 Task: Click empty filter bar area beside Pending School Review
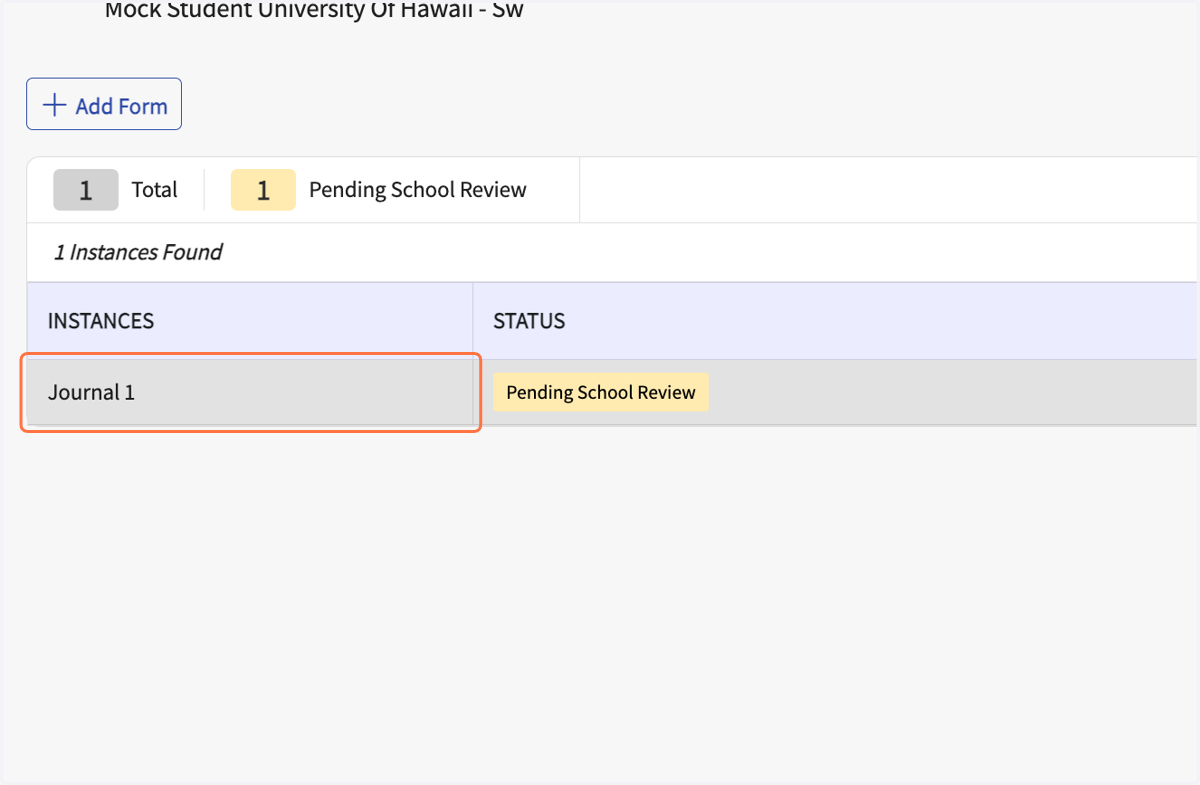(x=888, y=190)
